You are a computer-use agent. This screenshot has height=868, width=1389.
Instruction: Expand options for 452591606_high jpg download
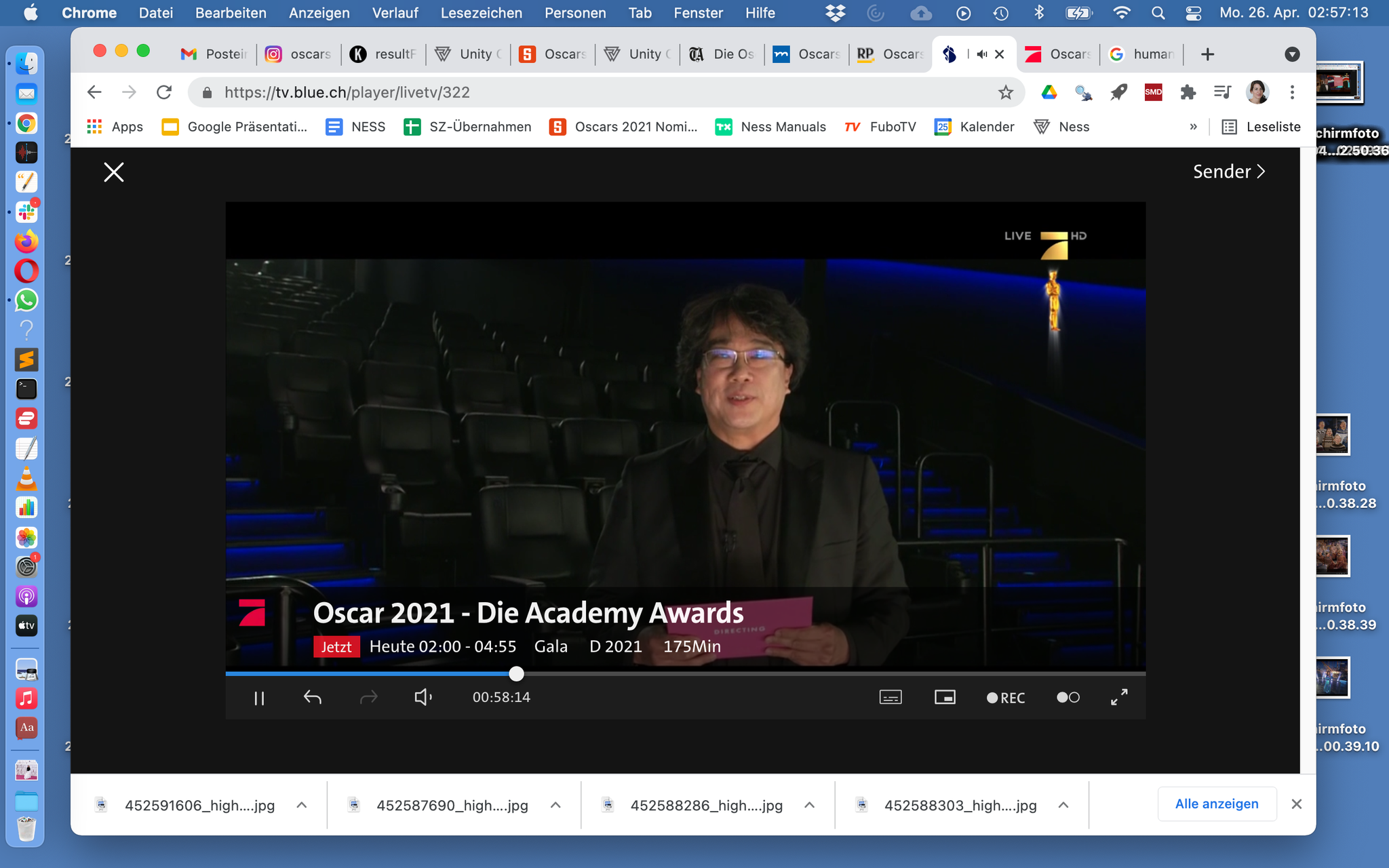(302, 805)
